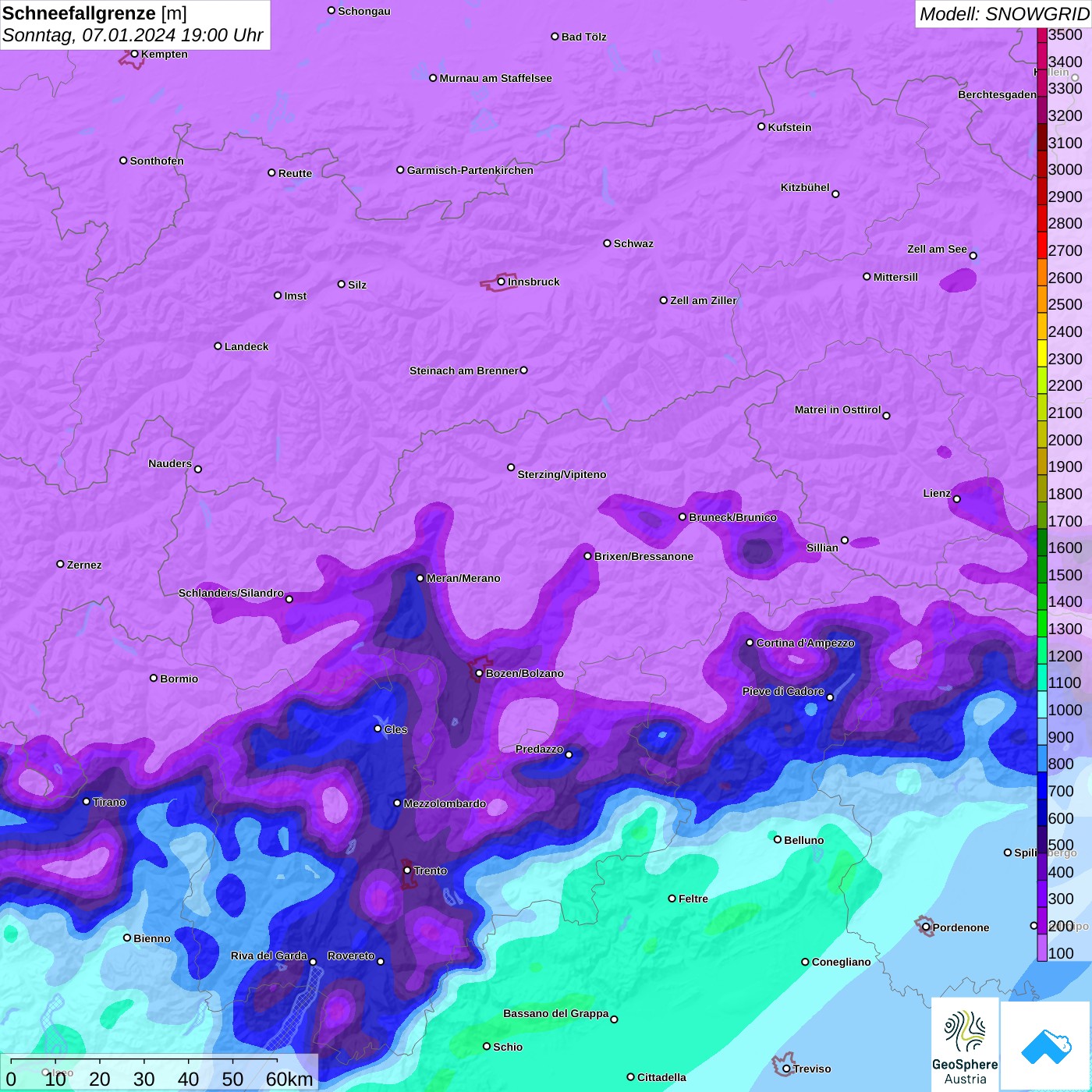Click the Schneefallgrenze [m] title

pyautogui.click(x=94, y=13)
